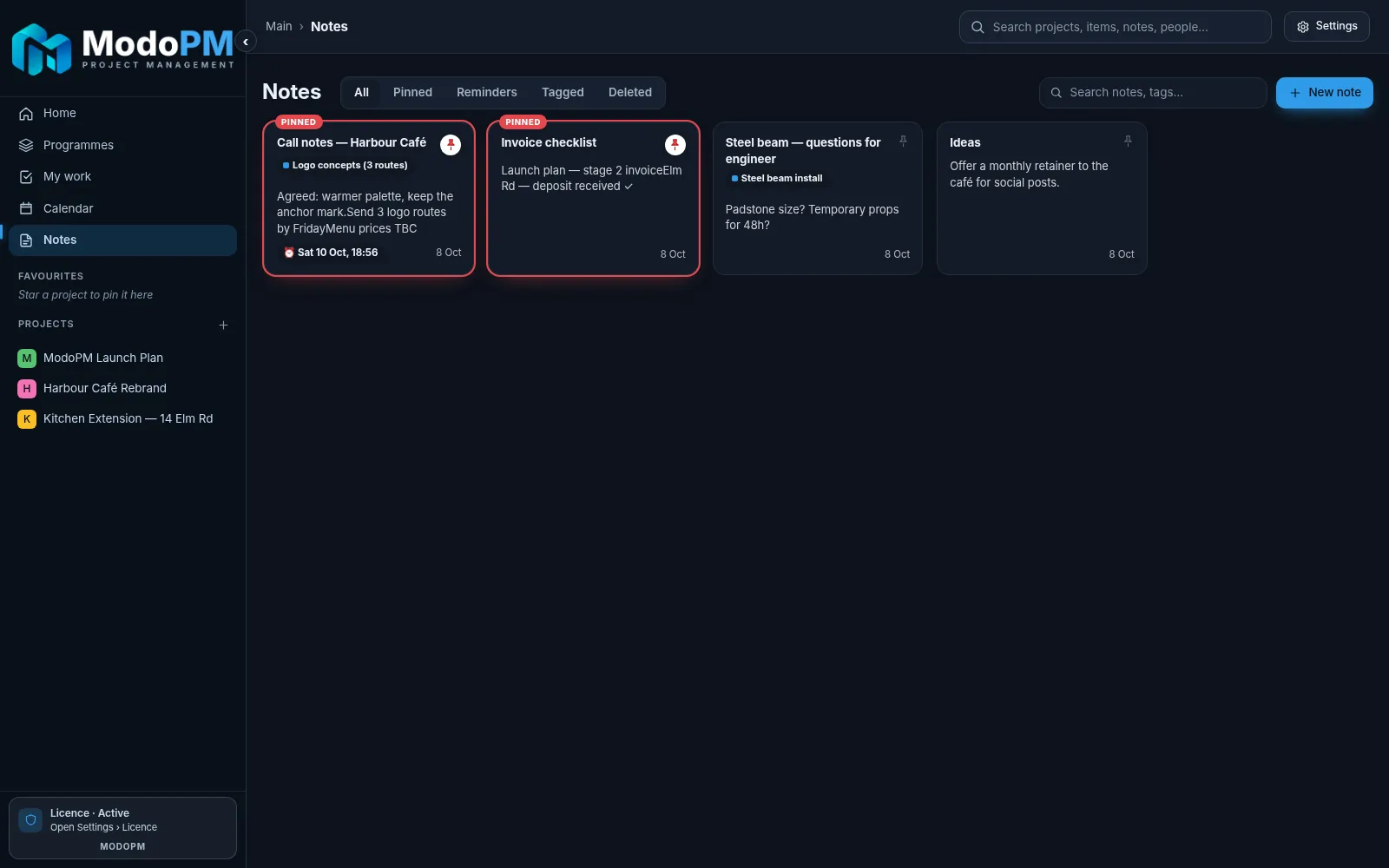Switch to the Pinned tab
The width and height of the screenshot is (1389, 868).
pos(412,93)
